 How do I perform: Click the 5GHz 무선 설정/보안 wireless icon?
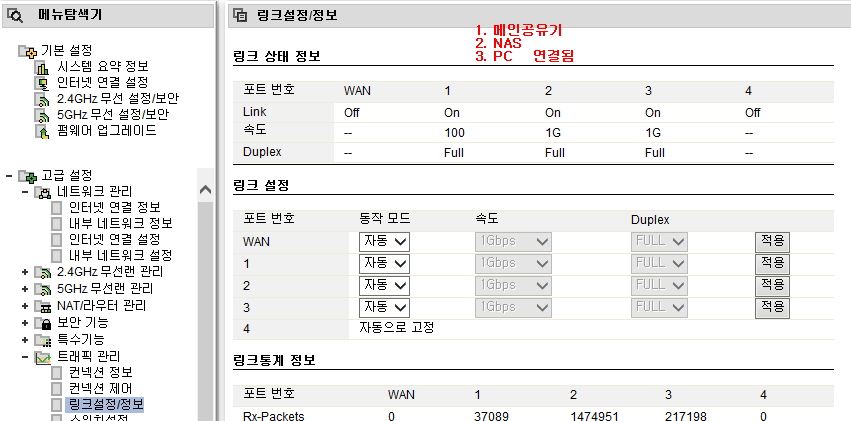pos(42,115)
